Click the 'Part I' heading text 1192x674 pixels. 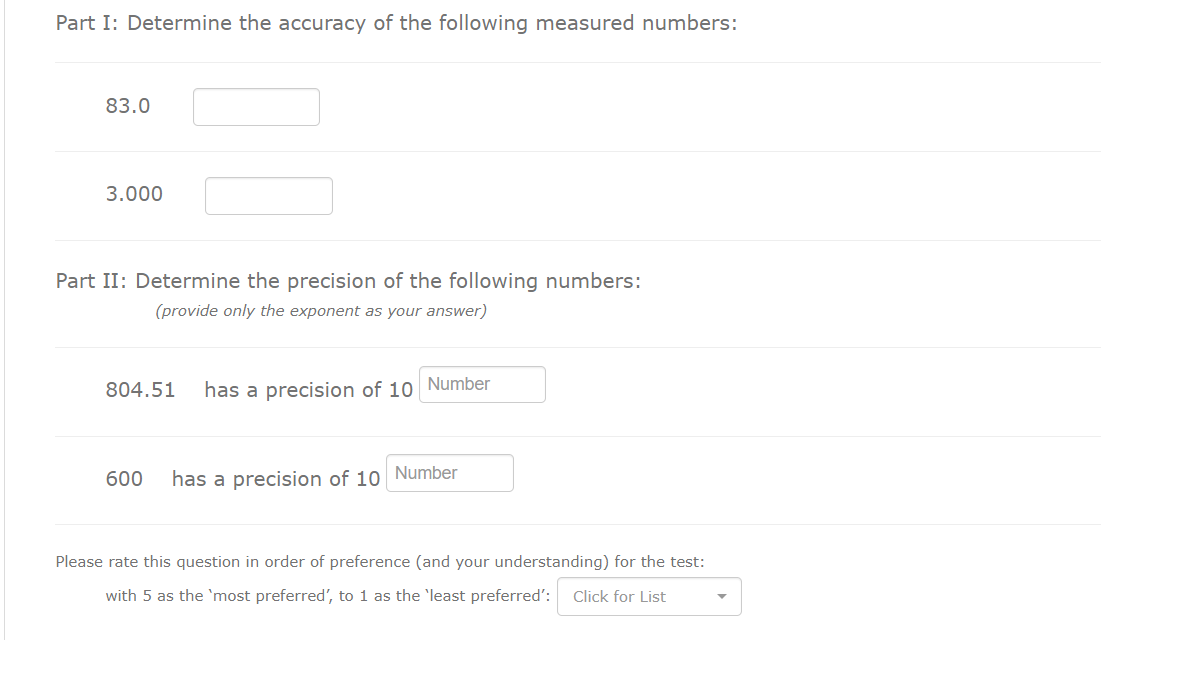(x=396, y=22)
